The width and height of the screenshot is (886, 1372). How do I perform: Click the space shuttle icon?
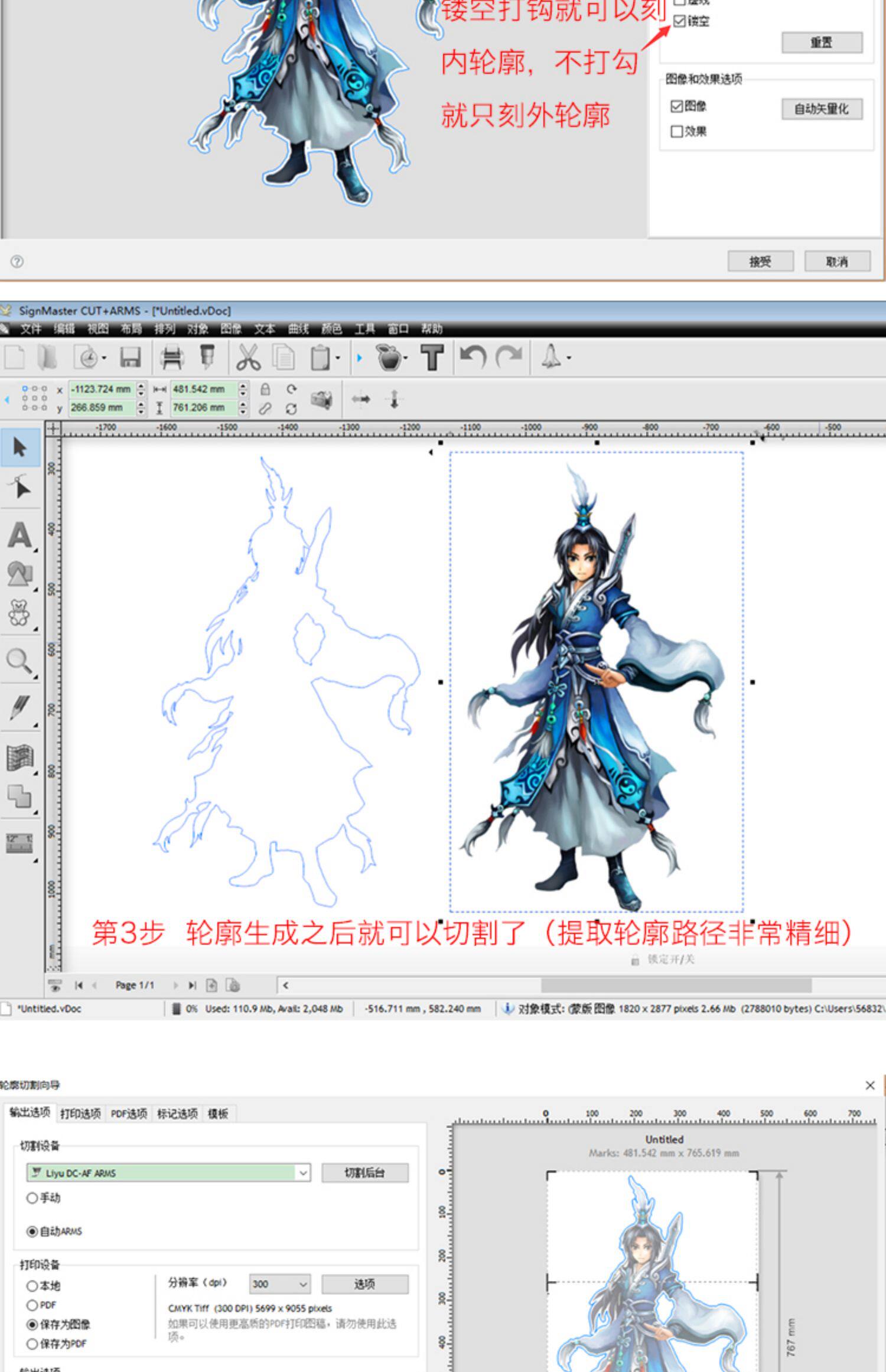[x=551, y=357]
